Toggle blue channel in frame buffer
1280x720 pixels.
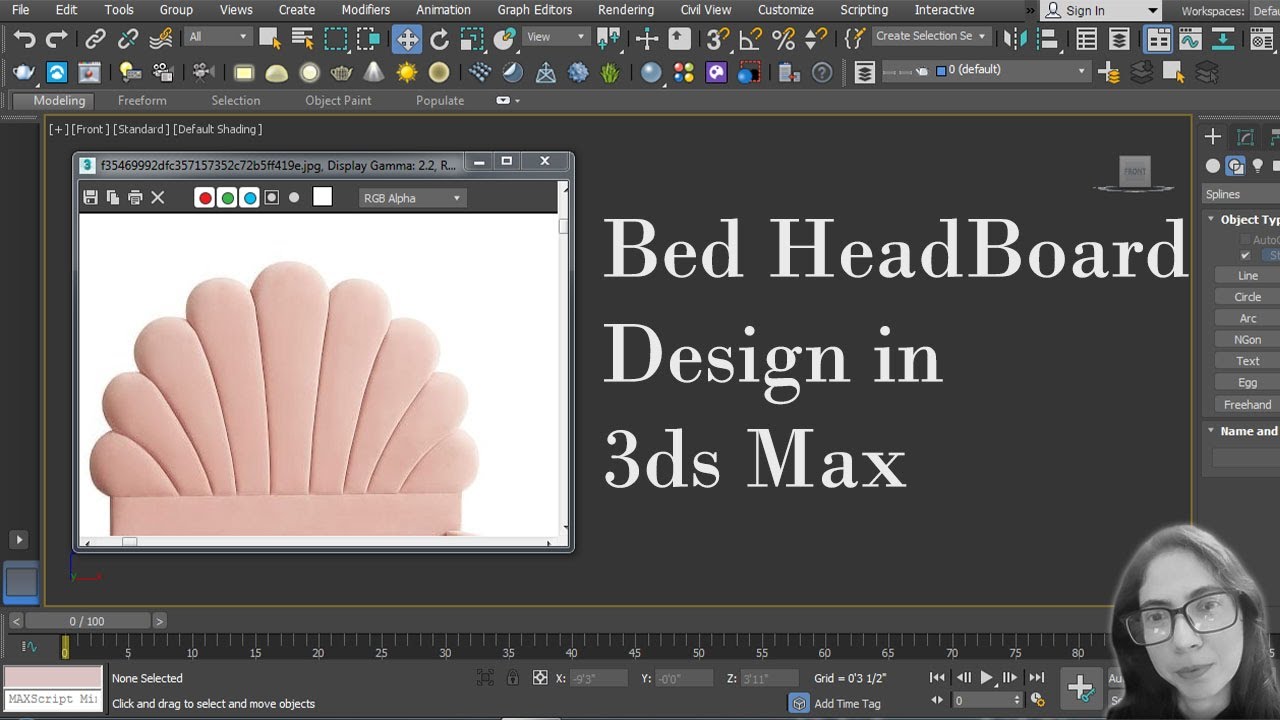(250, 198)
